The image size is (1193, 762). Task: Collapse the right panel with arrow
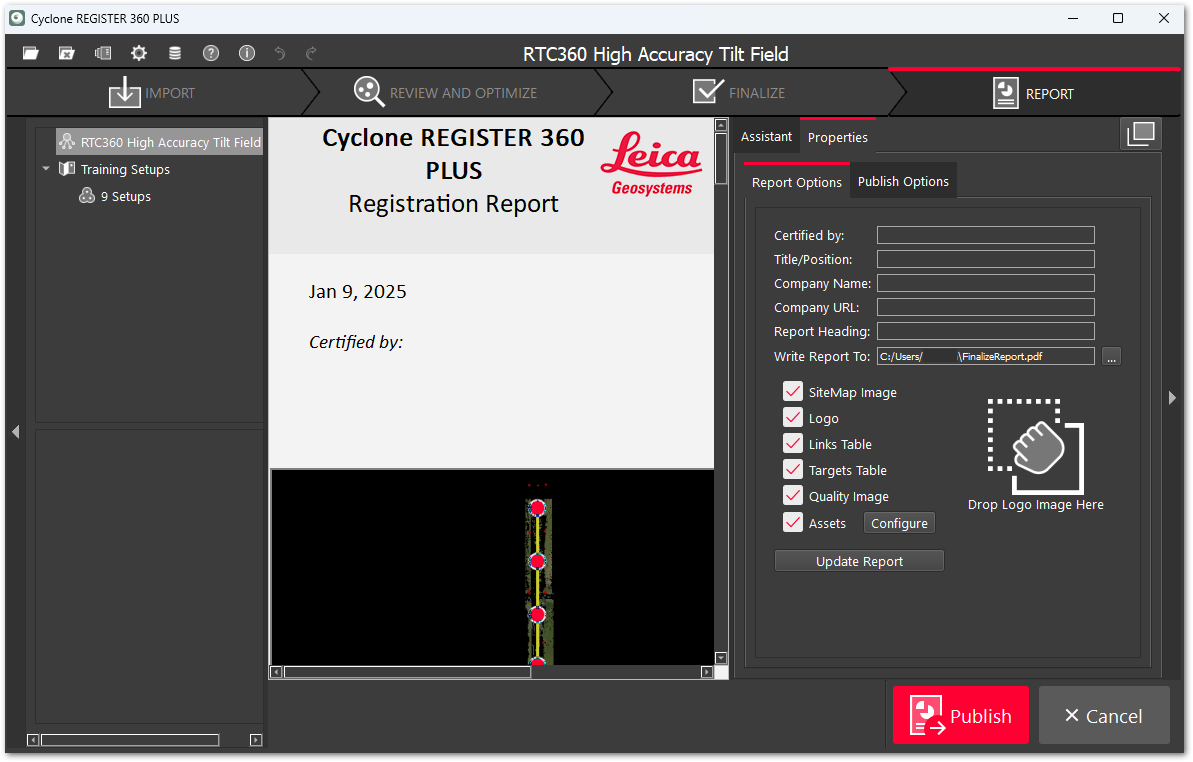[x=1173, y=397]
